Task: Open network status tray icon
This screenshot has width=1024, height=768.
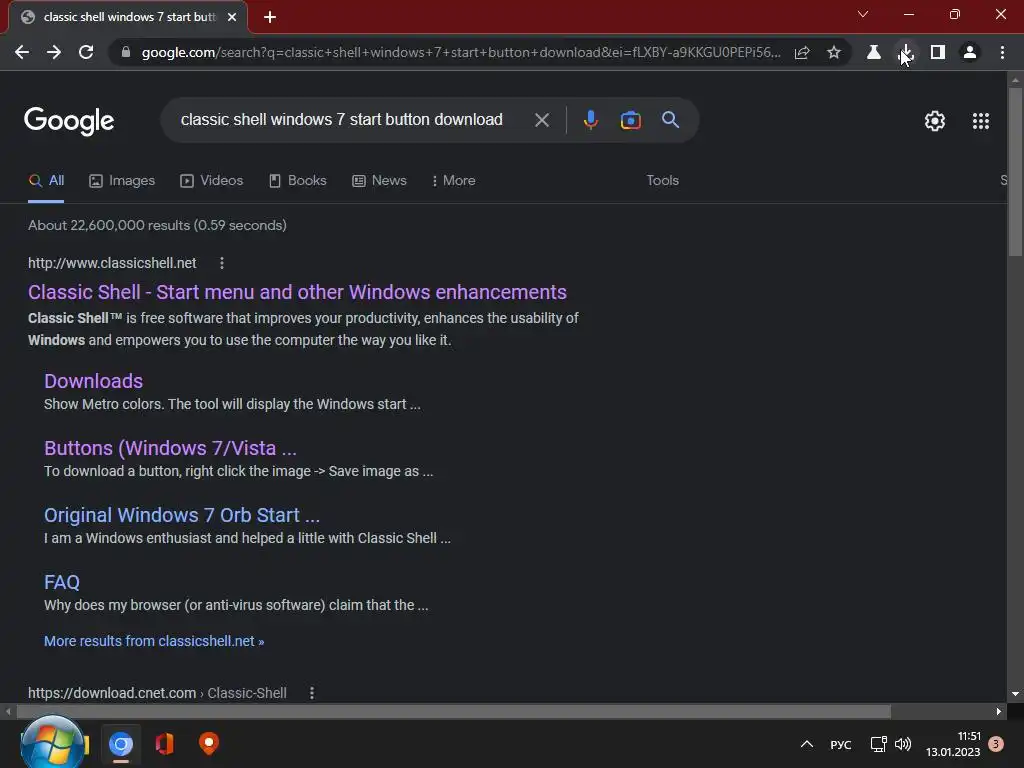Action: pos(878,744)
